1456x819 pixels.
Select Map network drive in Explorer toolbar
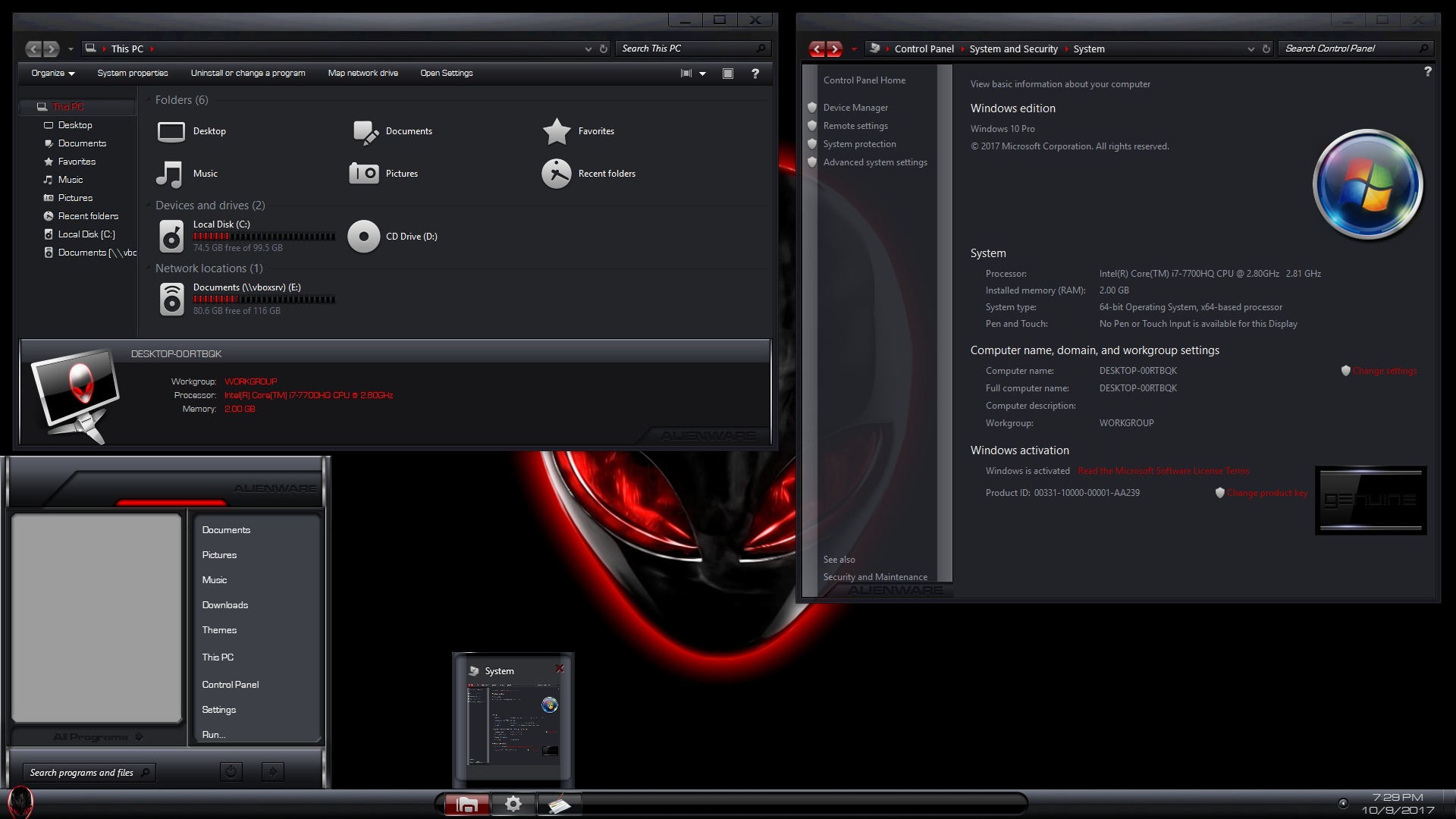(362, 73)
